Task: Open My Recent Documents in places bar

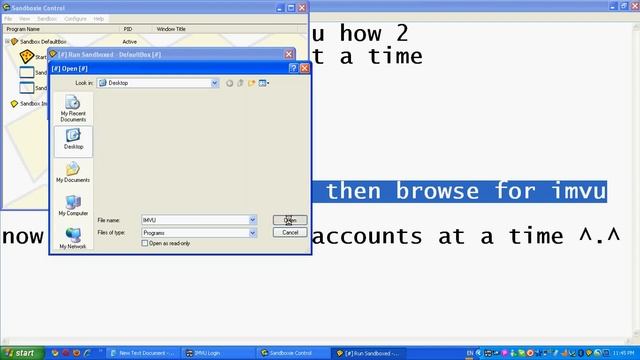Action: tap(73, 108)
